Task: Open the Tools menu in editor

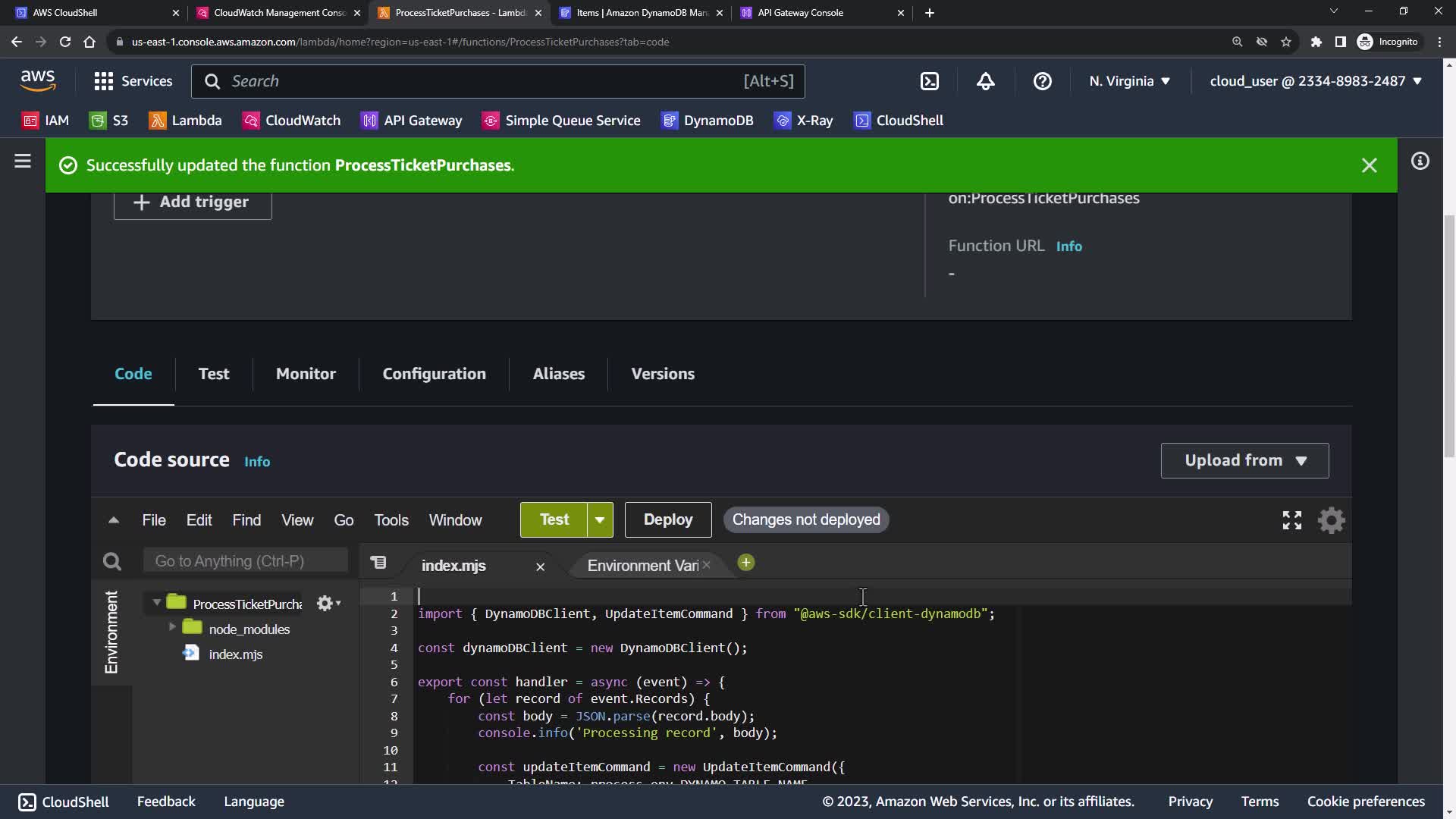Action: 391,520
